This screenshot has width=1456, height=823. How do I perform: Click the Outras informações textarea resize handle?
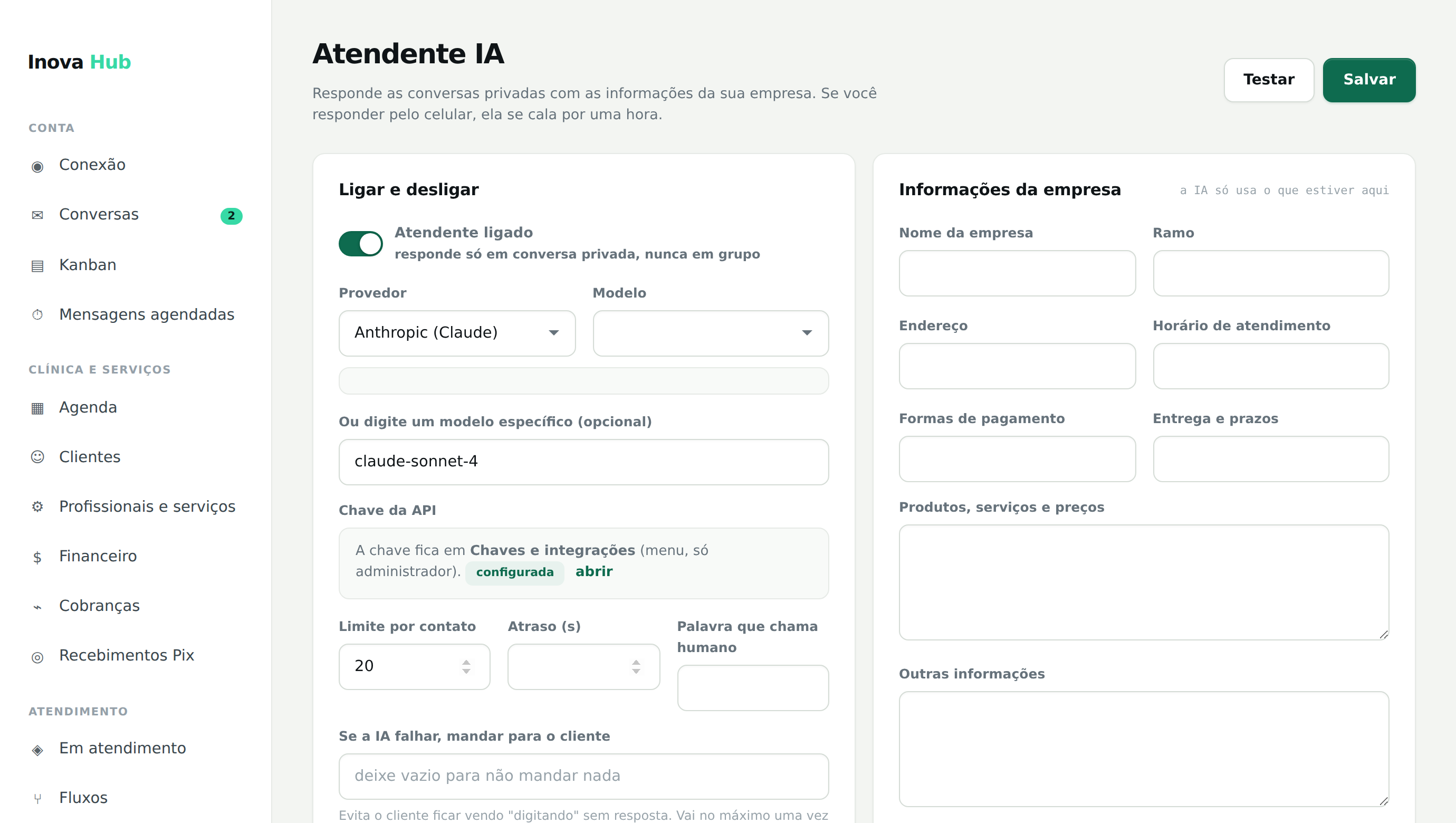tap(1383, 801)
